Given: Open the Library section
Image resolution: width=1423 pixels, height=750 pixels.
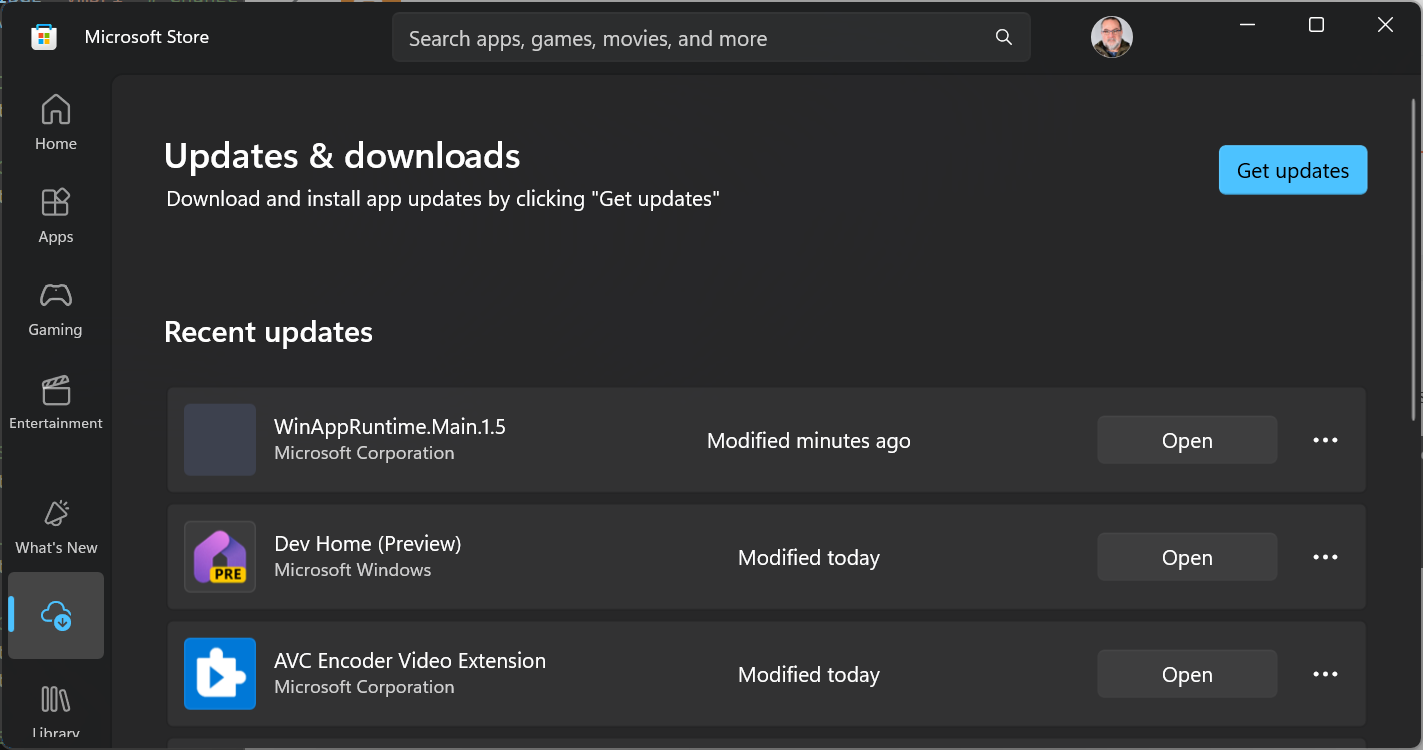Looking at the screenshot, I should [56, 710].
